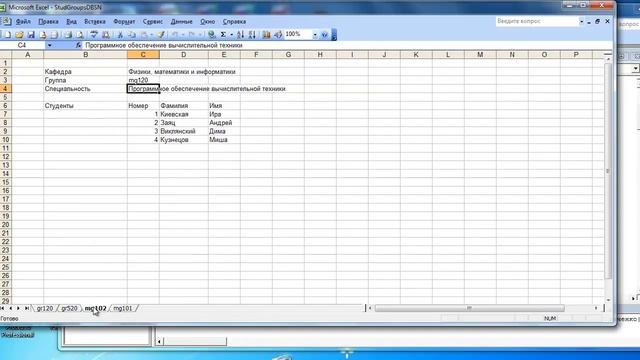Click the fx insert function button

[78, 45]
